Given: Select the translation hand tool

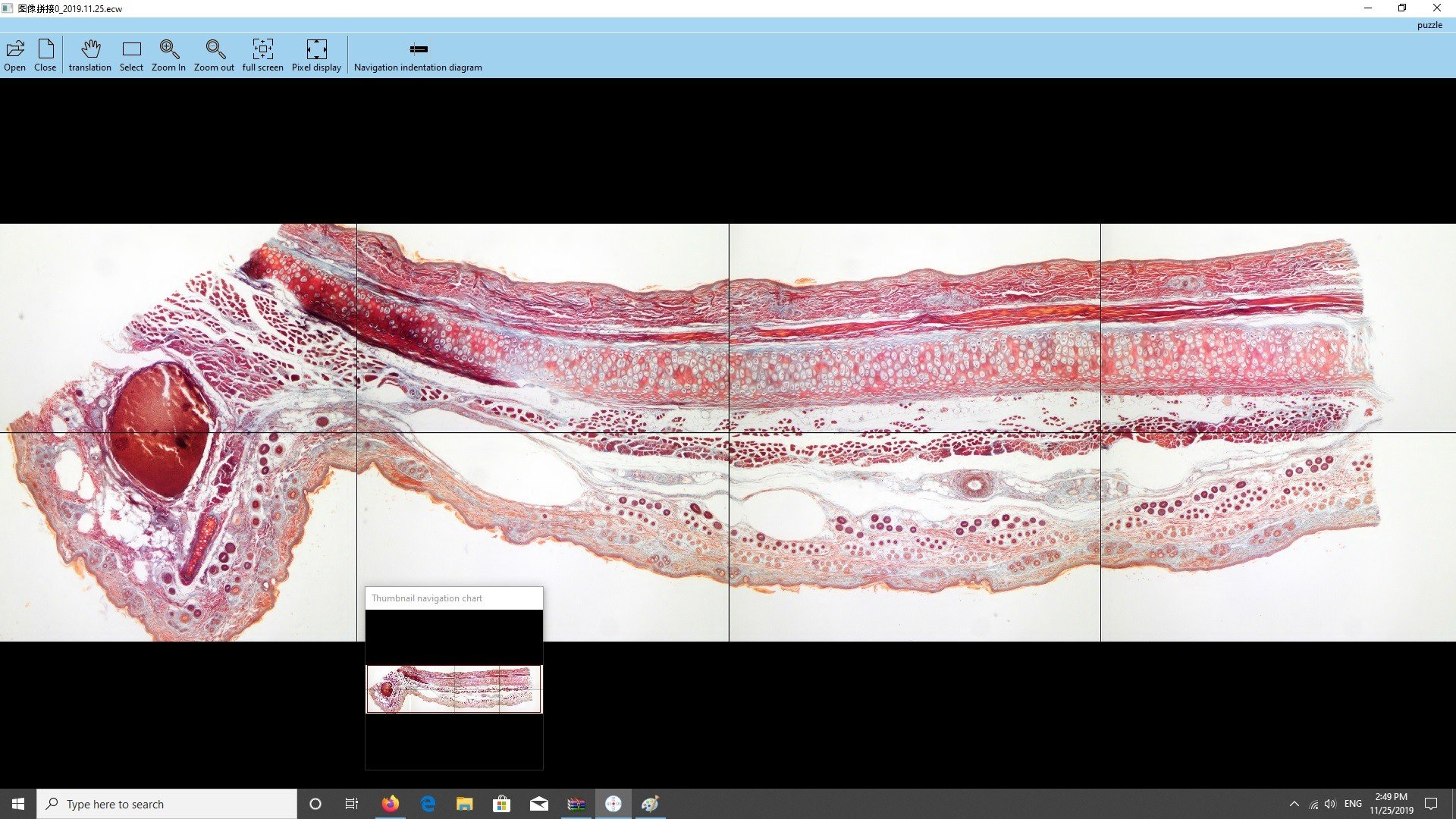Looking at the screenshot, I should tap(89, 56).
